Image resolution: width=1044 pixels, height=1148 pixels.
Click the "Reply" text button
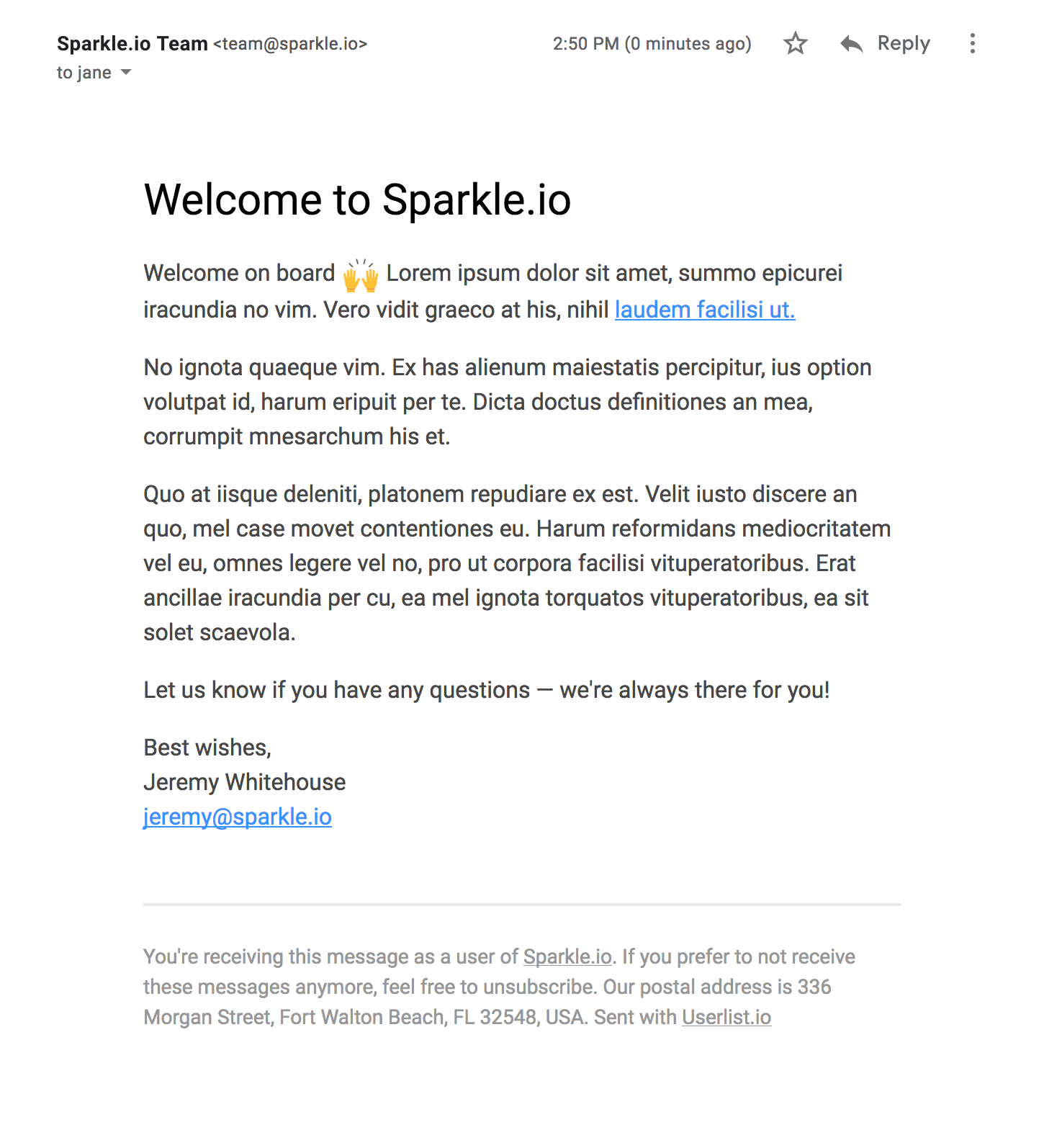pyautogui.click(x=903, y=44)
